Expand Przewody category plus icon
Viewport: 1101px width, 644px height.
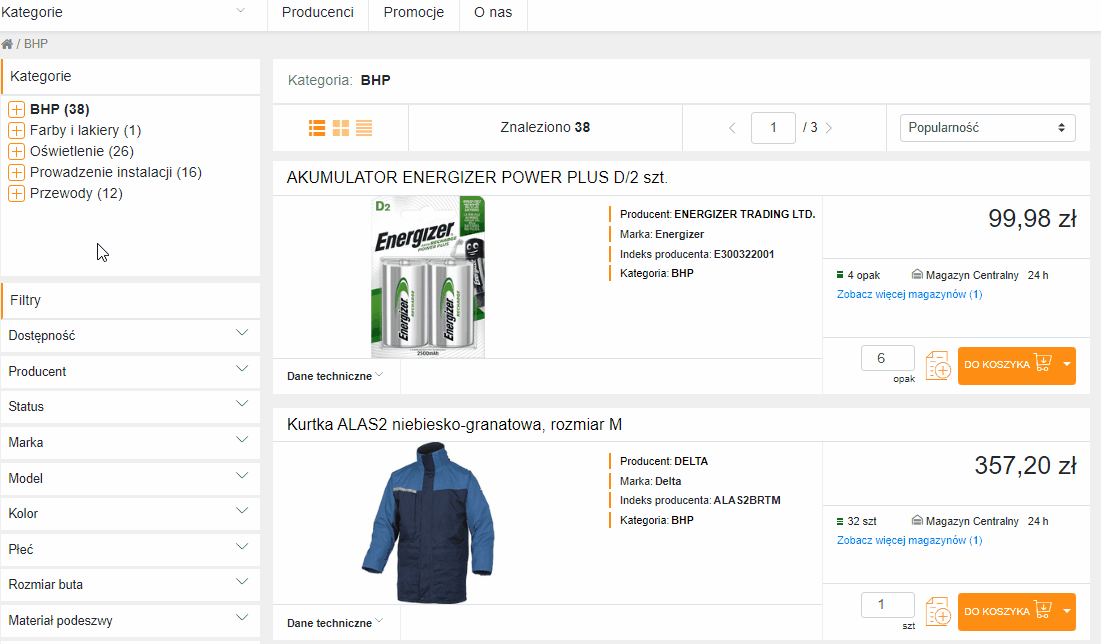click(x=16, y=194)
